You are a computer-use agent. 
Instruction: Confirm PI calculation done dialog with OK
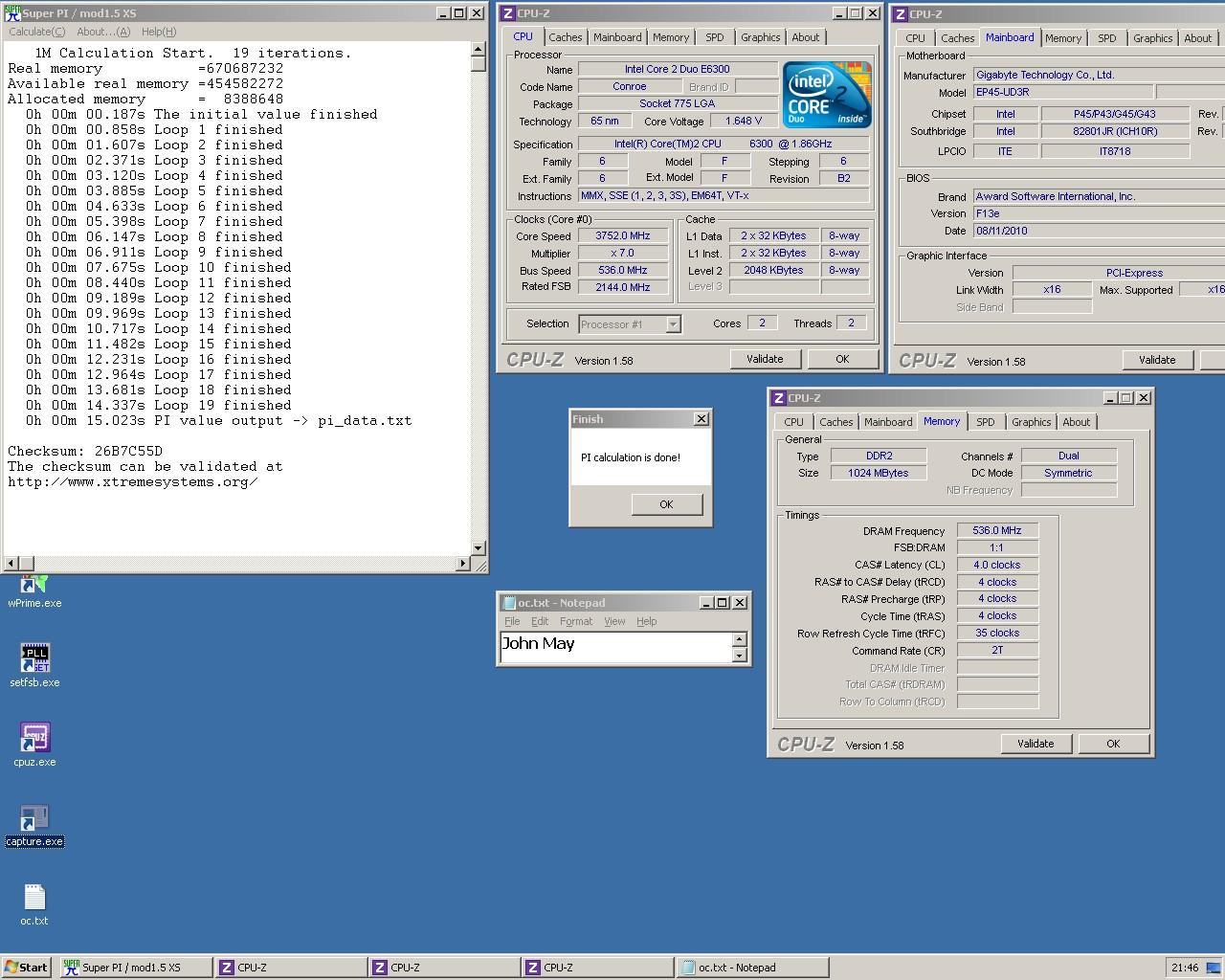pos(666,504)
